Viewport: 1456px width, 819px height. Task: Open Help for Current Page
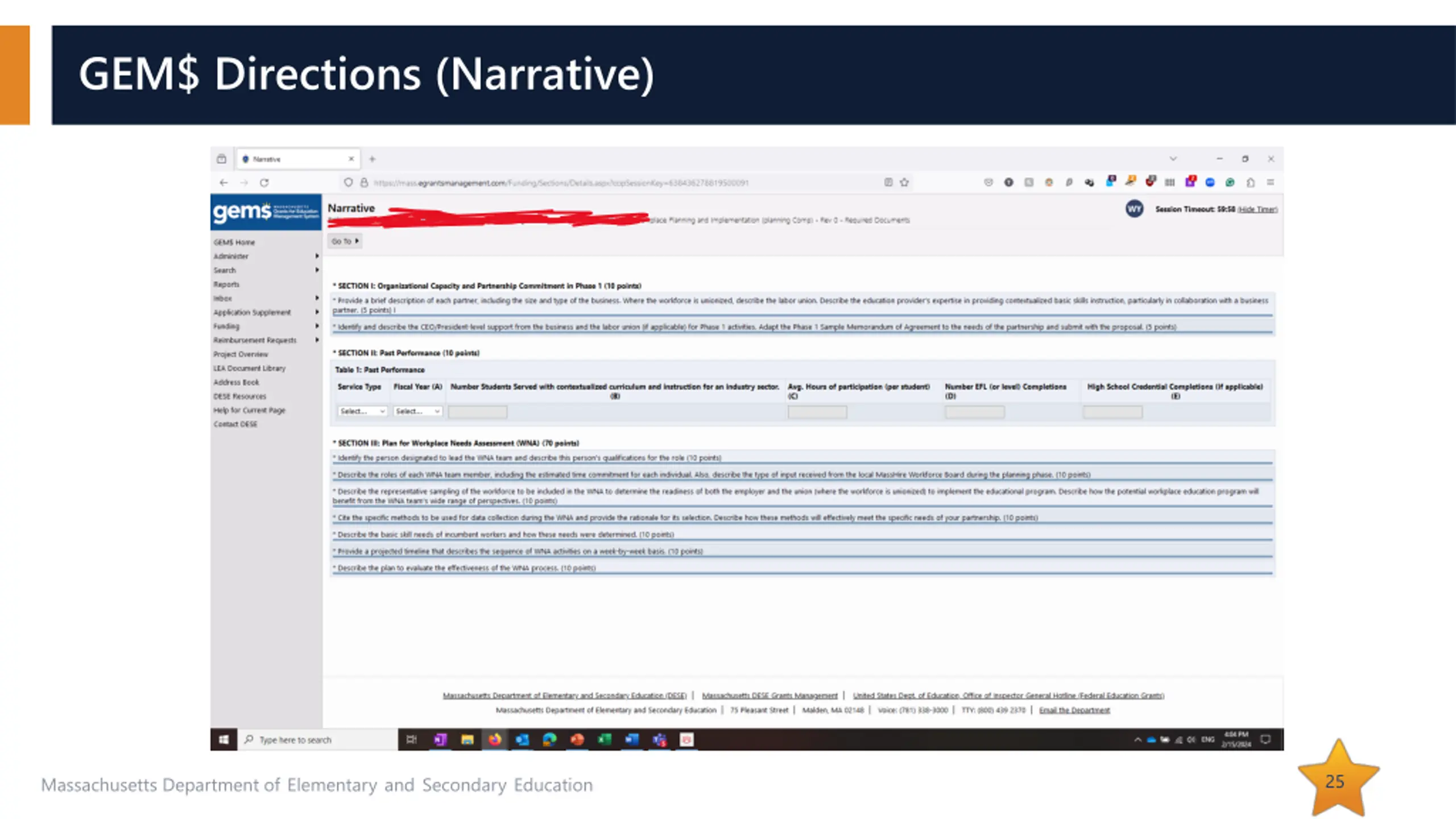click(249, 410)
